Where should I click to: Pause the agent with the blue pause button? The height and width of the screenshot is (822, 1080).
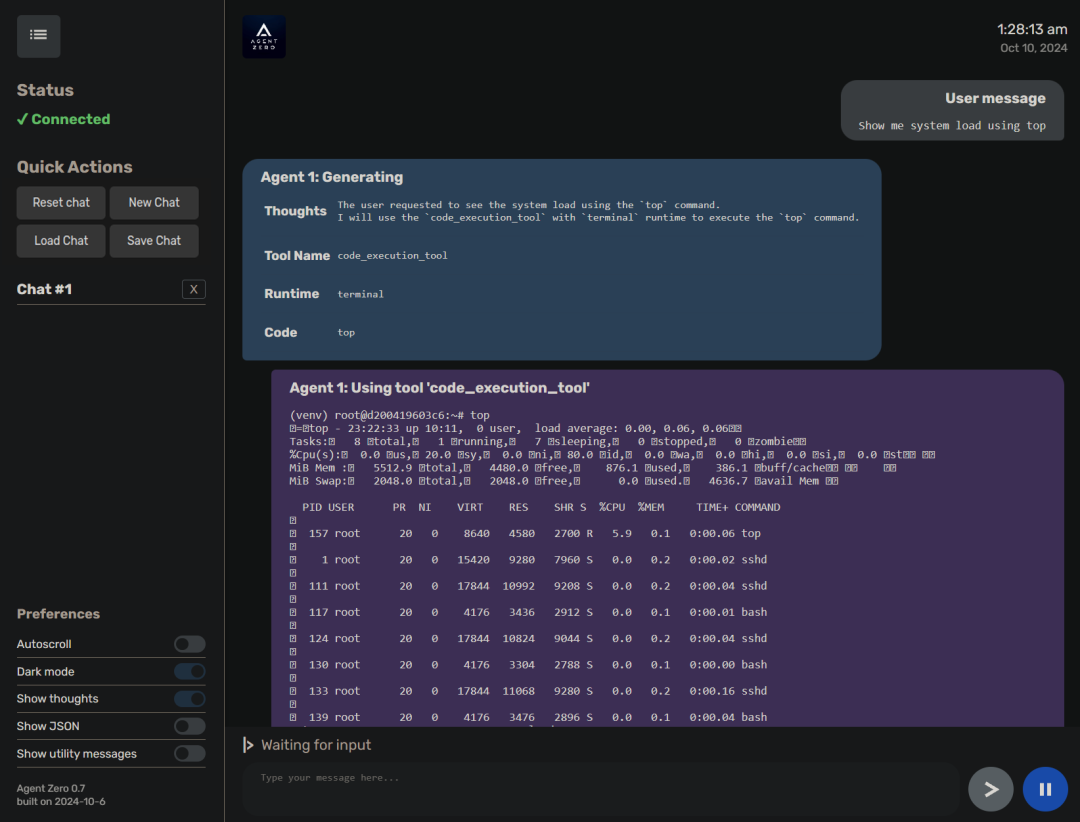click(x=1045, y=789)
